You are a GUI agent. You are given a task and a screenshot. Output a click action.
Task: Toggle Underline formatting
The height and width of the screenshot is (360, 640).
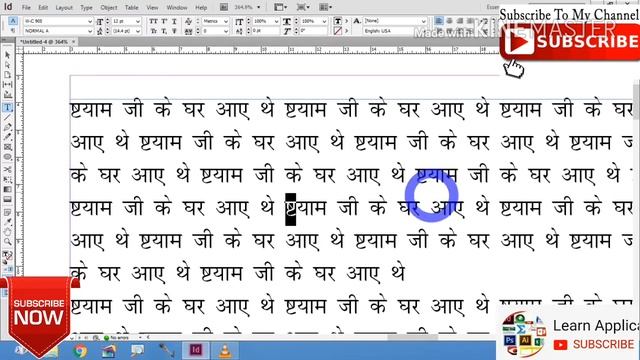coord(174,21)
